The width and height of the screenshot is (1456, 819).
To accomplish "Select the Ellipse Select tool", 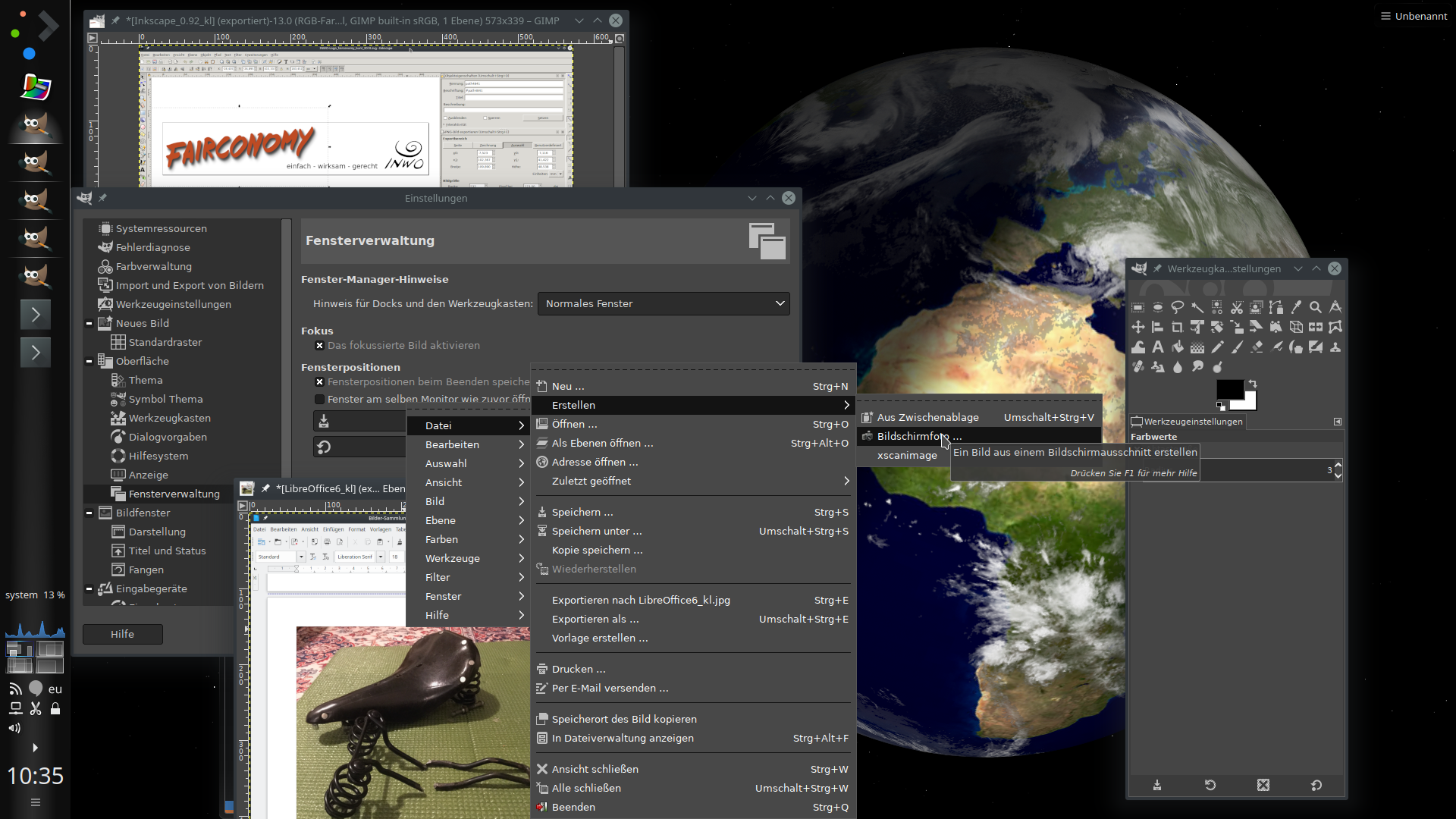I will tap(1158, 307).
